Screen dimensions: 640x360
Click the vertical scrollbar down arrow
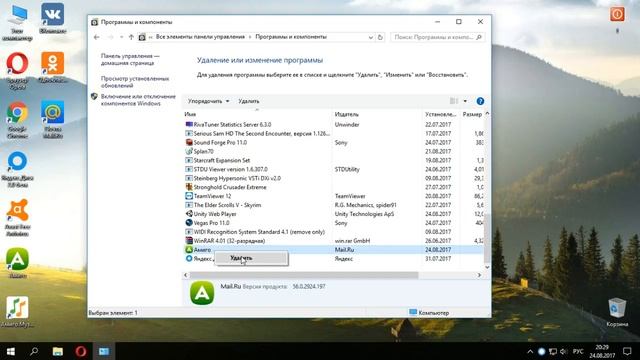tap(487, 267)
